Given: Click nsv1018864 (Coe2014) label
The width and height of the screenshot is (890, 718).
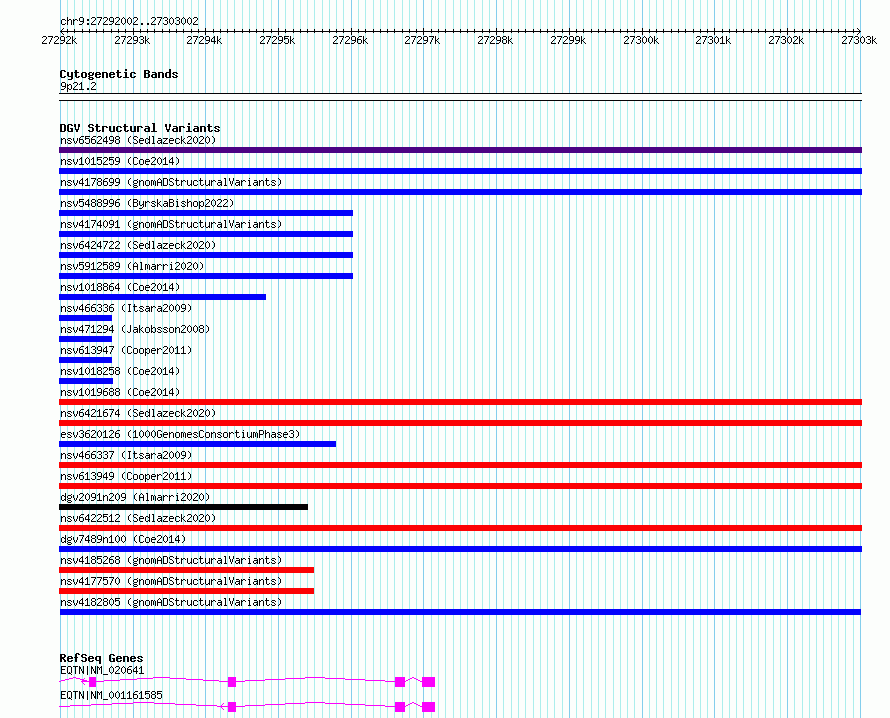Looking at the screenshot, I should click(120, 287).
